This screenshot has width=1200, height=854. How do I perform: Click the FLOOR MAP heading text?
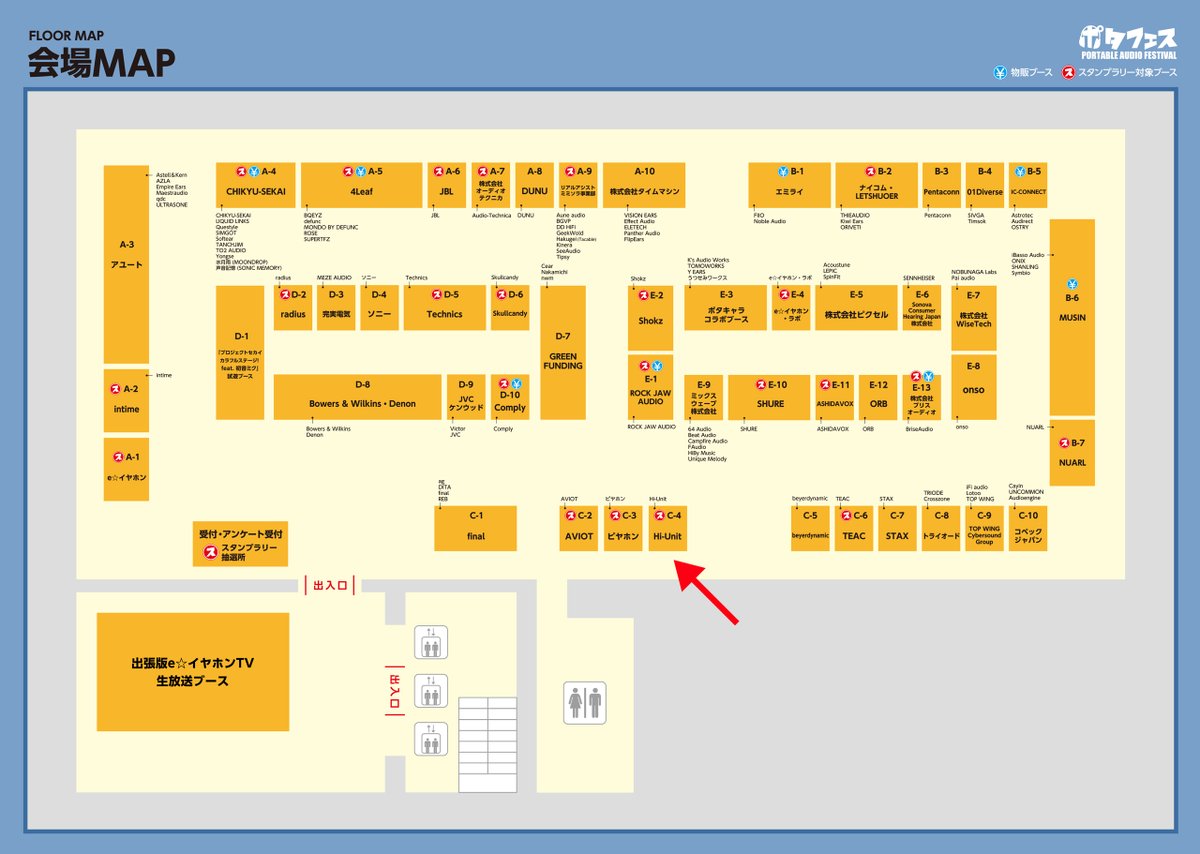66,35
